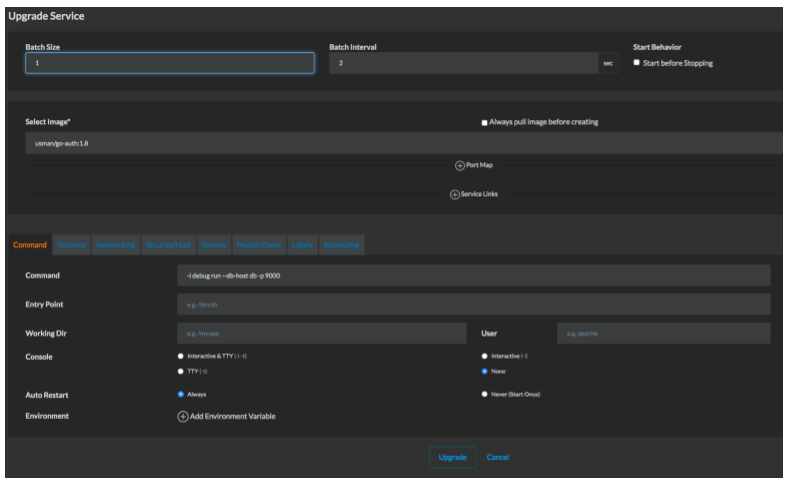Image resolution: width=788 pixels, height=483 pixels.
Task: Open the Scheduling tab
Action: (341, 245)
